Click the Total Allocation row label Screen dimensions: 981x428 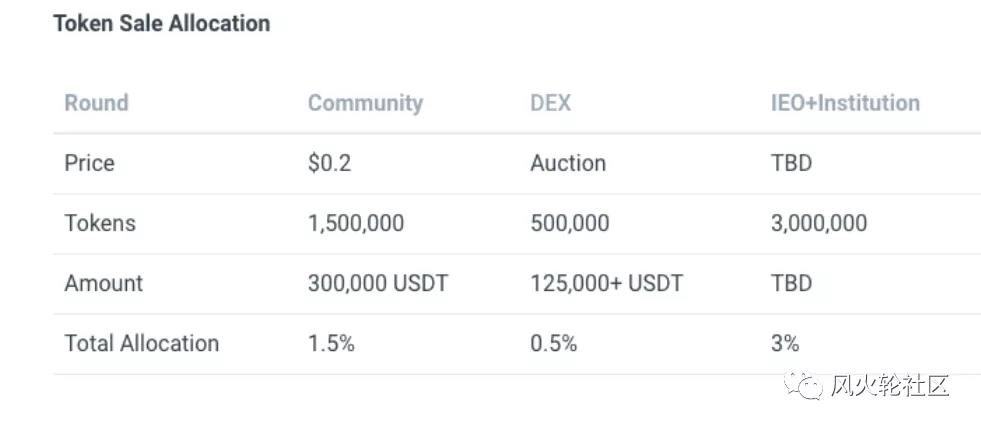[x=141, y=343]
